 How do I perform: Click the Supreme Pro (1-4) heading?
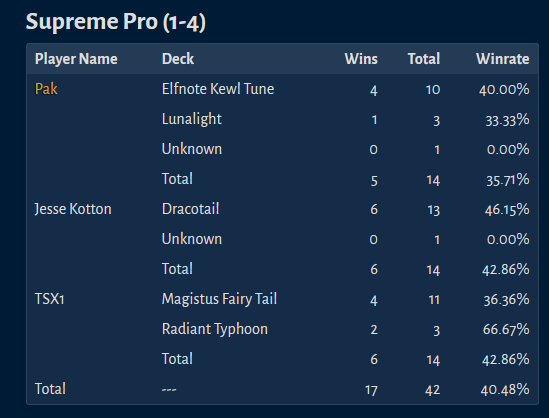(x=116, y=22)
